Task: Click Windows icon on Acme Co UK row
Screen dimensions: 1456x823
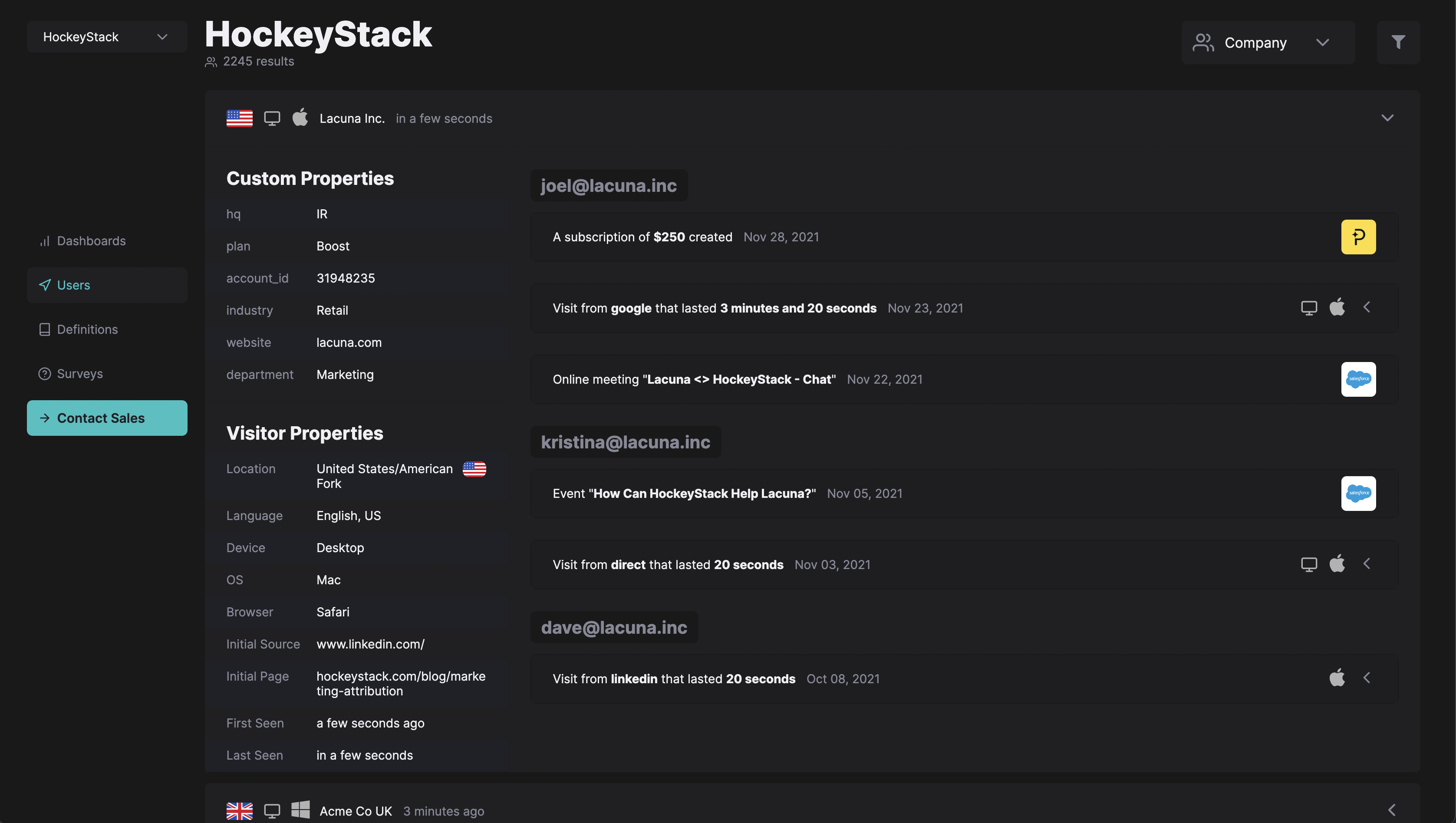Action: click(x=300, y=810)
